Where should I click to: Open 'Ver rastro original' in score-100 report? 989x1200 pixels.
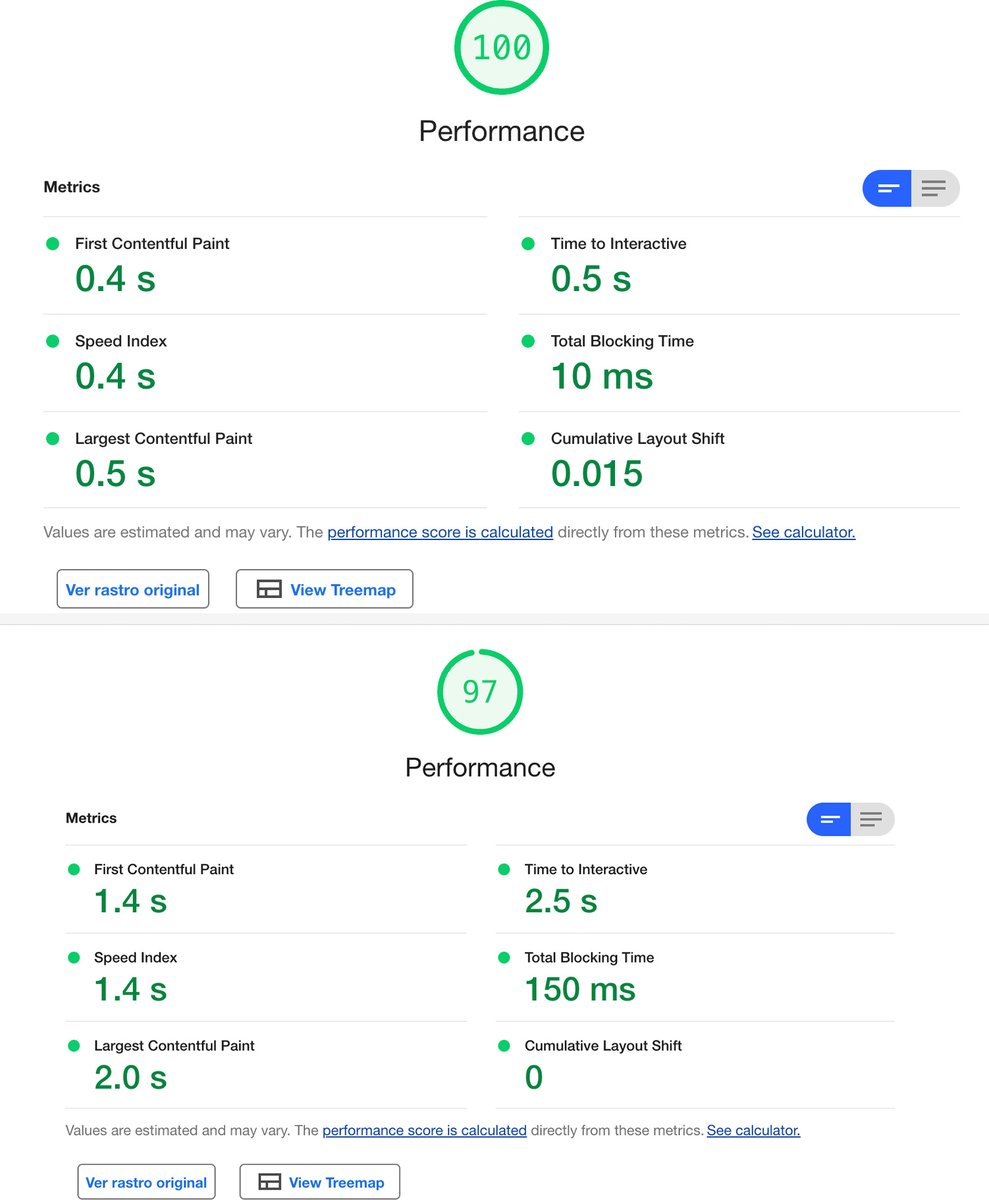[x=133, y=590]
